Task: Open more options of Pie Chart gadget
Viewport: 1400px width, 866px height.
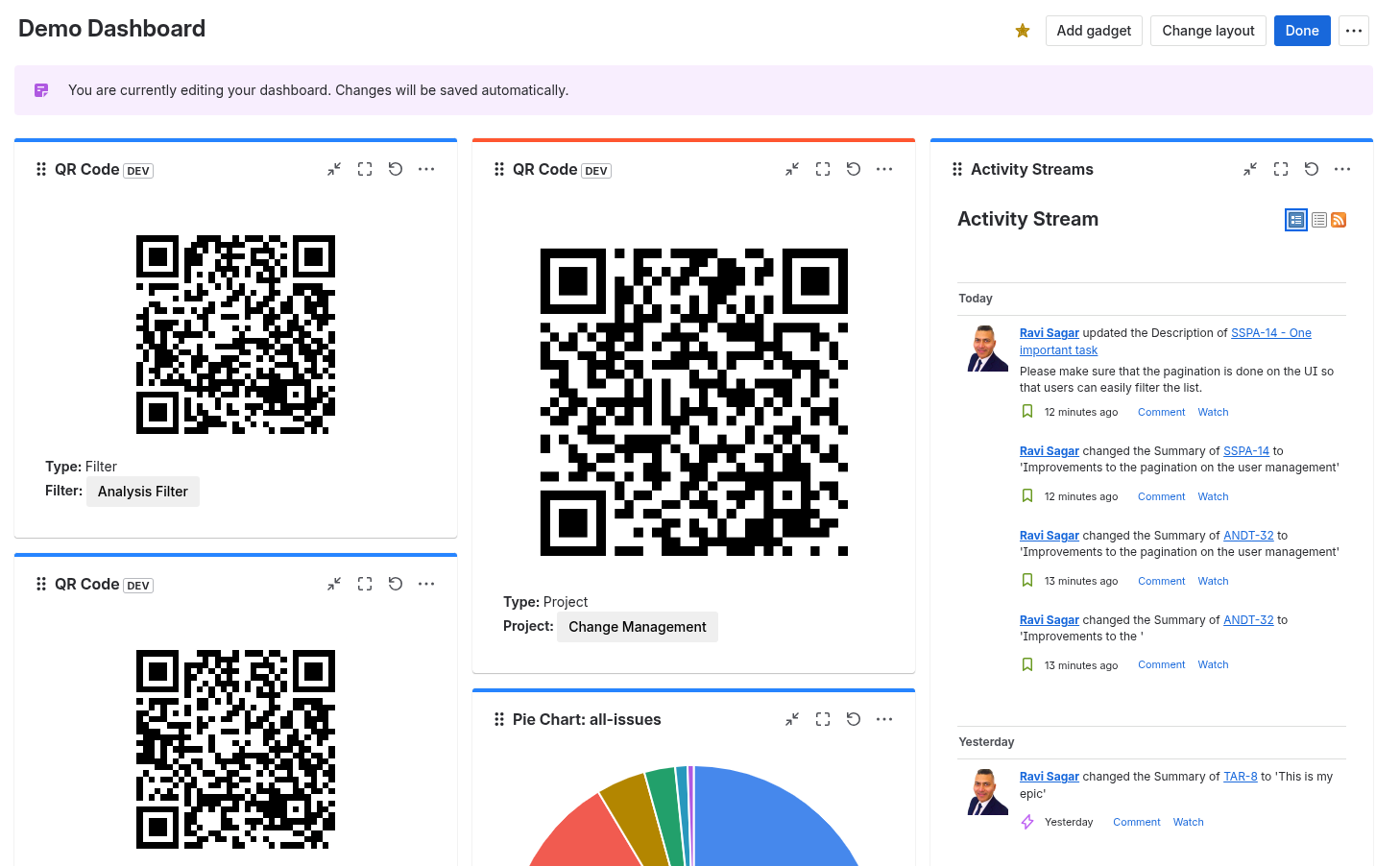Action: (x=884, y=719)
